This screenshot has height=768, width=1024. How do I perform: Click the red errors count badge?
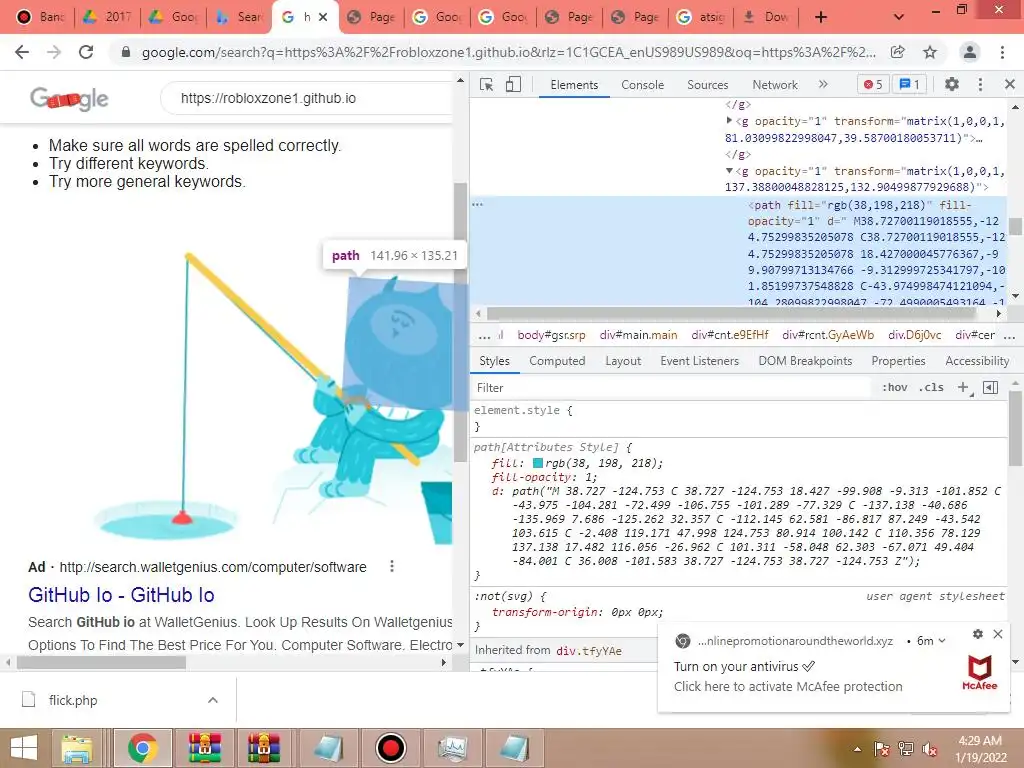pyautogui.click(x=872, y=84)
